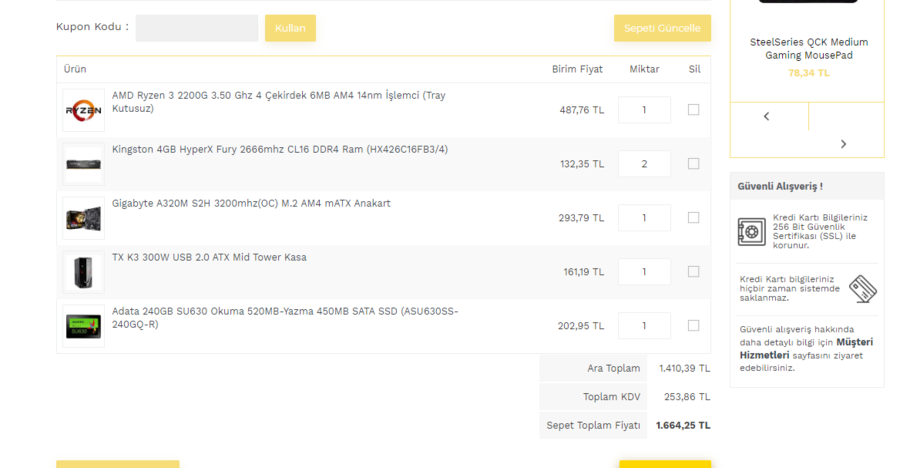The width and height of the screenshot is (900, 468).
Task: Open AMD Ryzen 3 2200G product link
Action: click(x=278, y=102)
